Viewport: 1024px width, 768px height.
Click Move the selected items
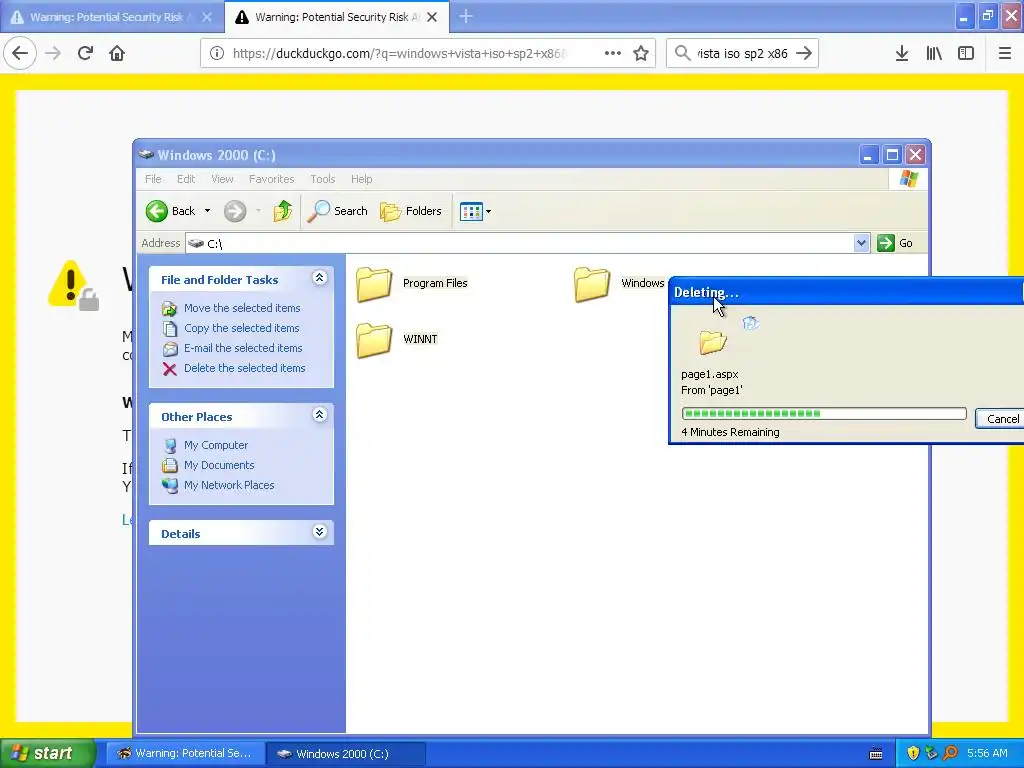(x=242, y=308)
